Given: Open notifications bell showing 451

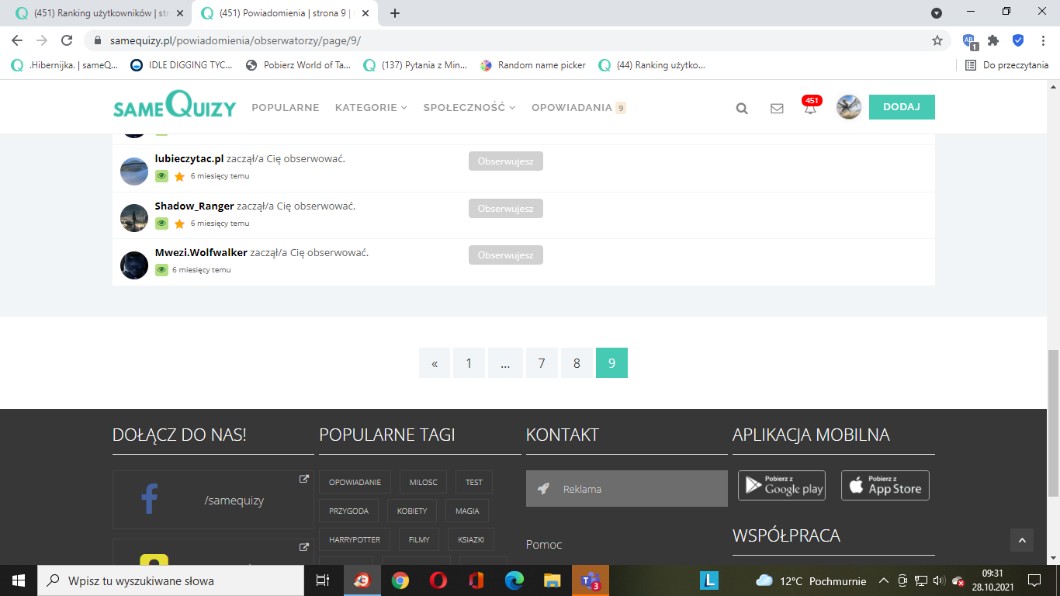Looking at the screenshot, I should [810, 107].
